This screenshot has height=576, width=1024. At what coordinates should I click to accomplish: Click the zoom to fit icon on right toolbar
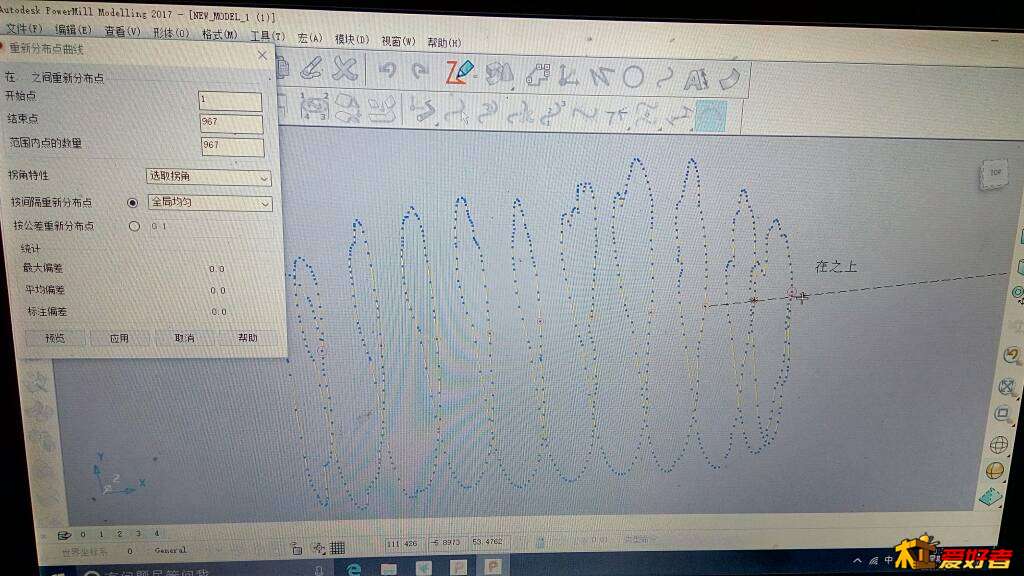coord(1006,387)
